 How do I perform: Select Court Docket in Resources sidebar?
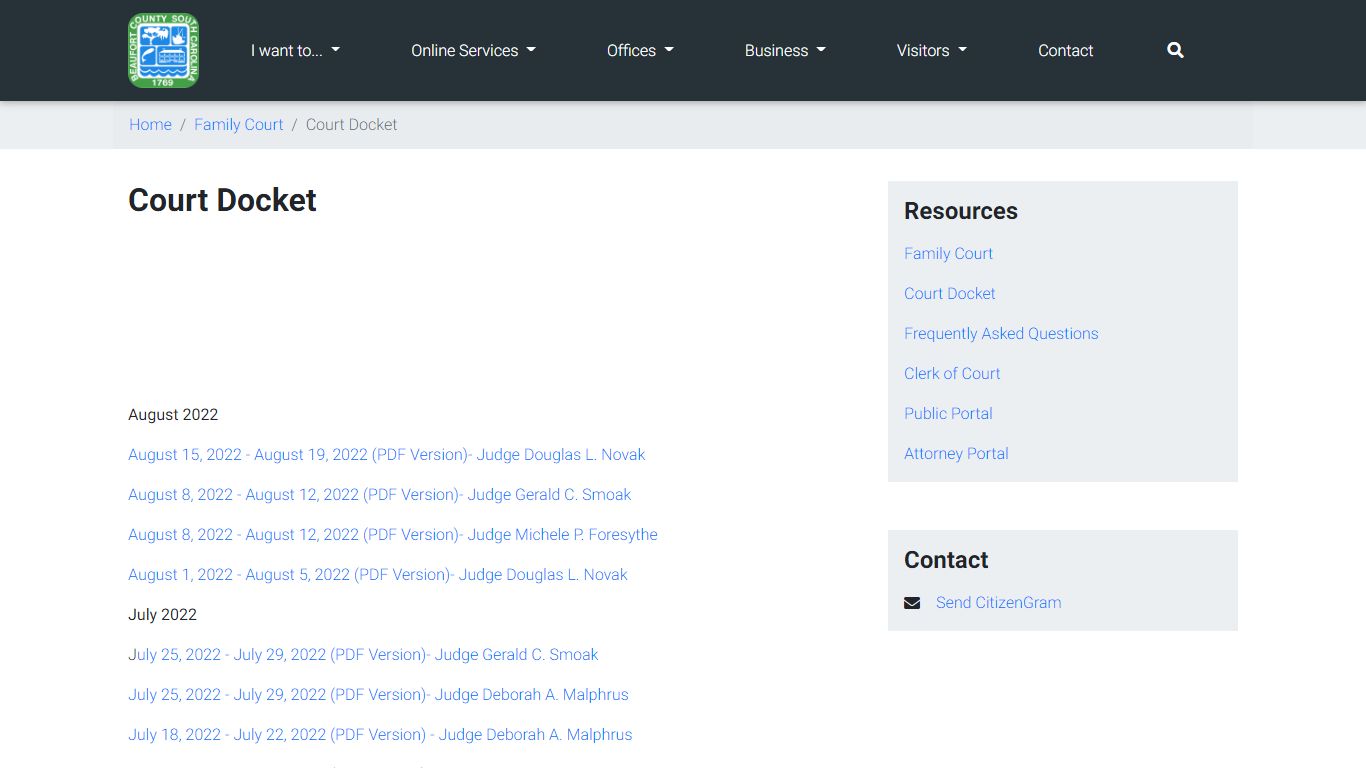pyautogui.click(x=950, y=294)
